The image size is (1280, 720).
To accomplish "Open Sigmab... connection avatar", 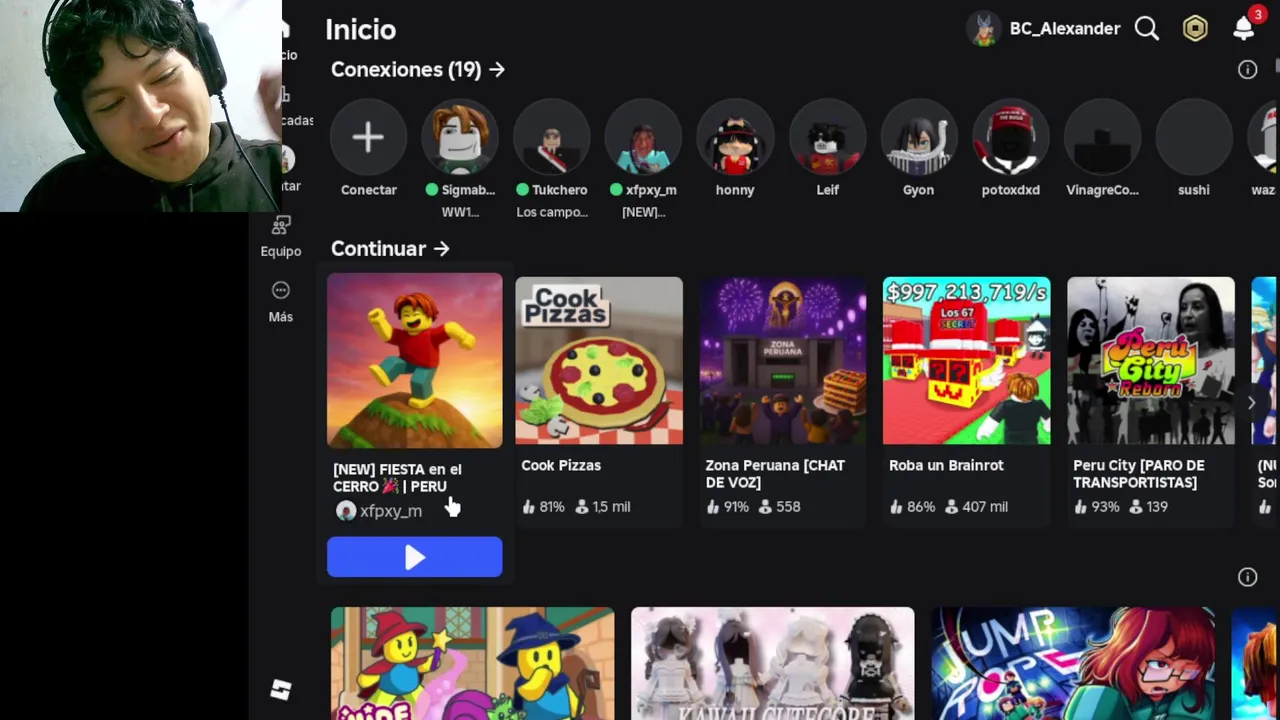I will (460, 137).
